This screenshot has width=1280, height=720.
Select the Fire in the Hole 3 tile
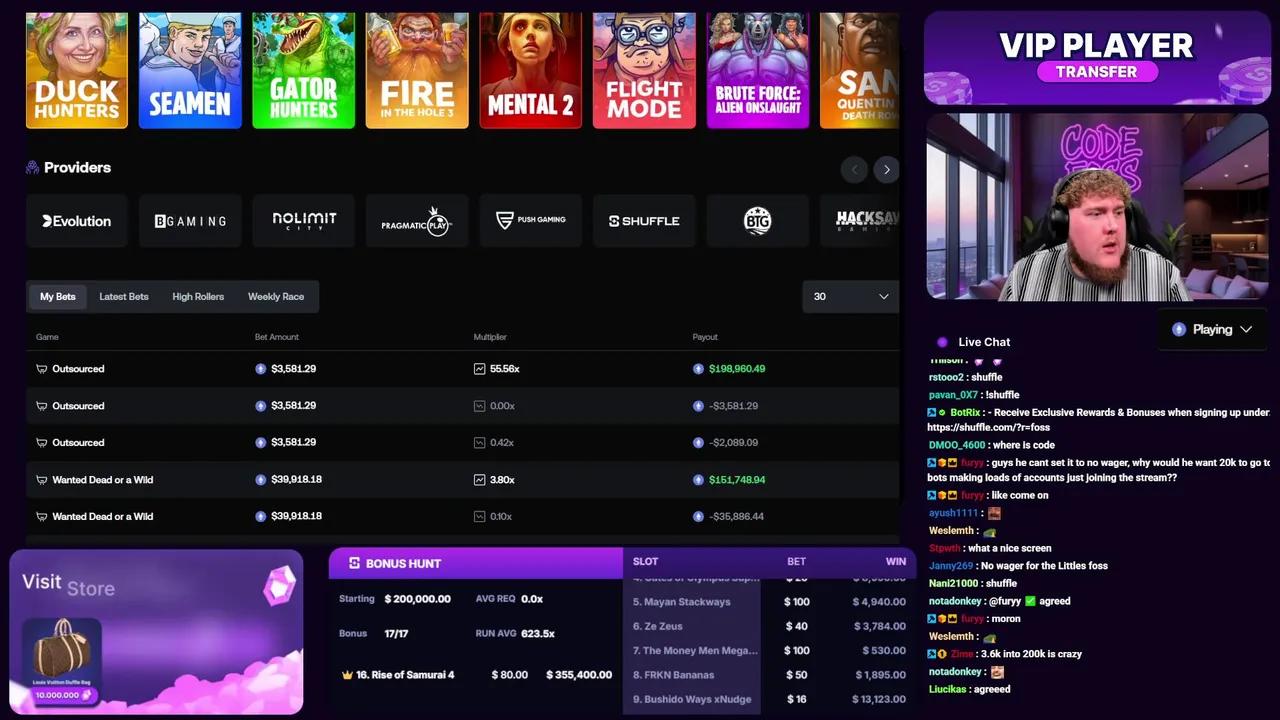[x=417, y=70]
